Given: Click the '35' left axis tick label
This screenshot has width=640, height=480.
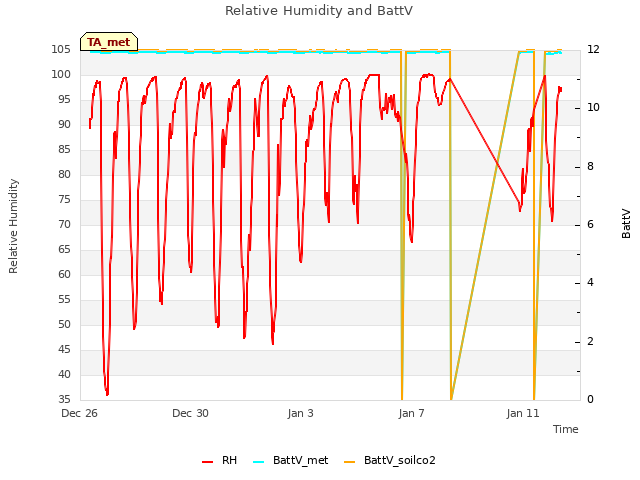Looking at the screenshot, I should 64,399.
